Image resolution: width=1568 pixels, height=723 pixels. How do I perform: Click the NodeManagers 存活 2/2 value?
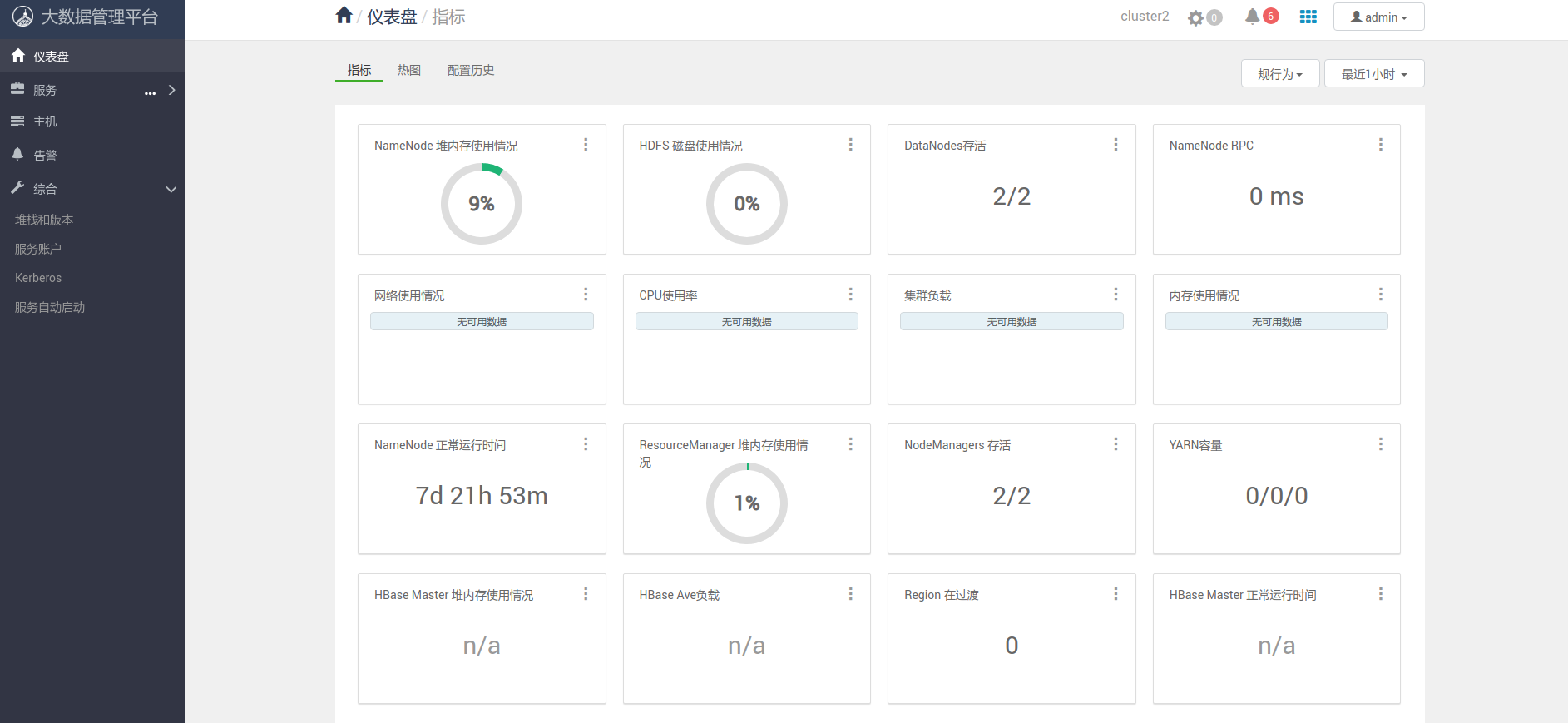1012,496
